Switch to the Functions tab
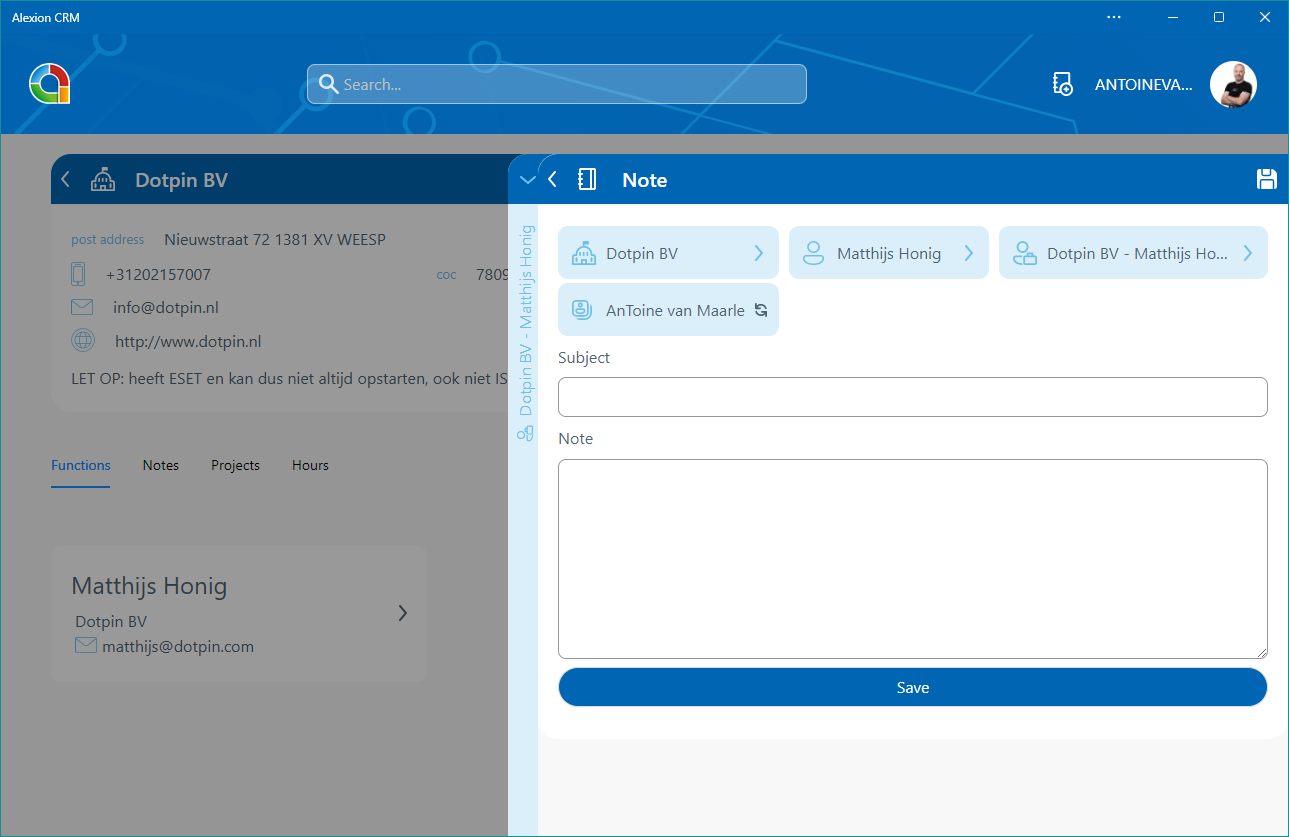 tap(81, 465)
